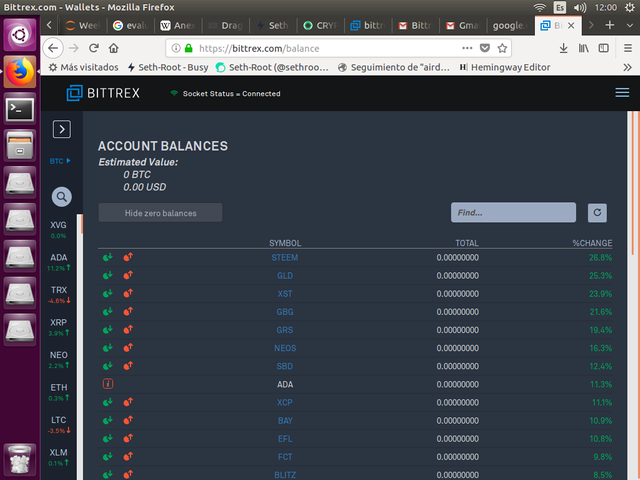Screen dimensions: 640x480
Task: Switch to the Gmail tab
Action: pyautogui.click(x=463, y=26)
